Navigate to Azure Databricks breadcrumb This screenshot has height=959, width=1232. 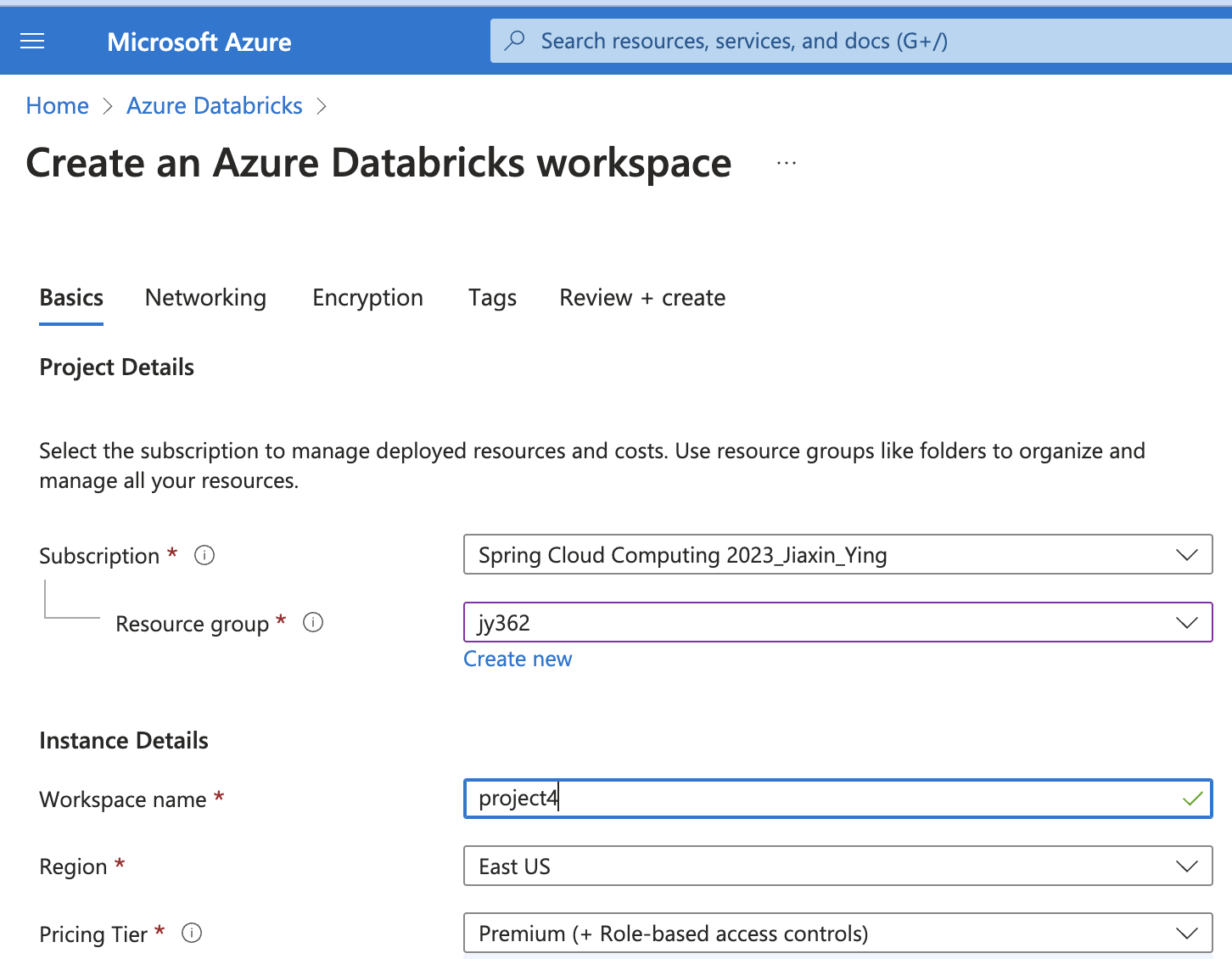pyautogui.click(x=215, y=106)
